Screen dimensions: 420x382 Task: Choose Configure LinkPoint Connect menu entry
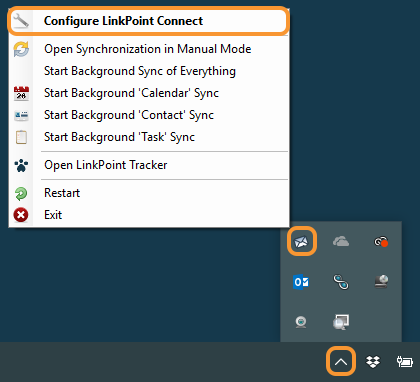tap(149, 21)
